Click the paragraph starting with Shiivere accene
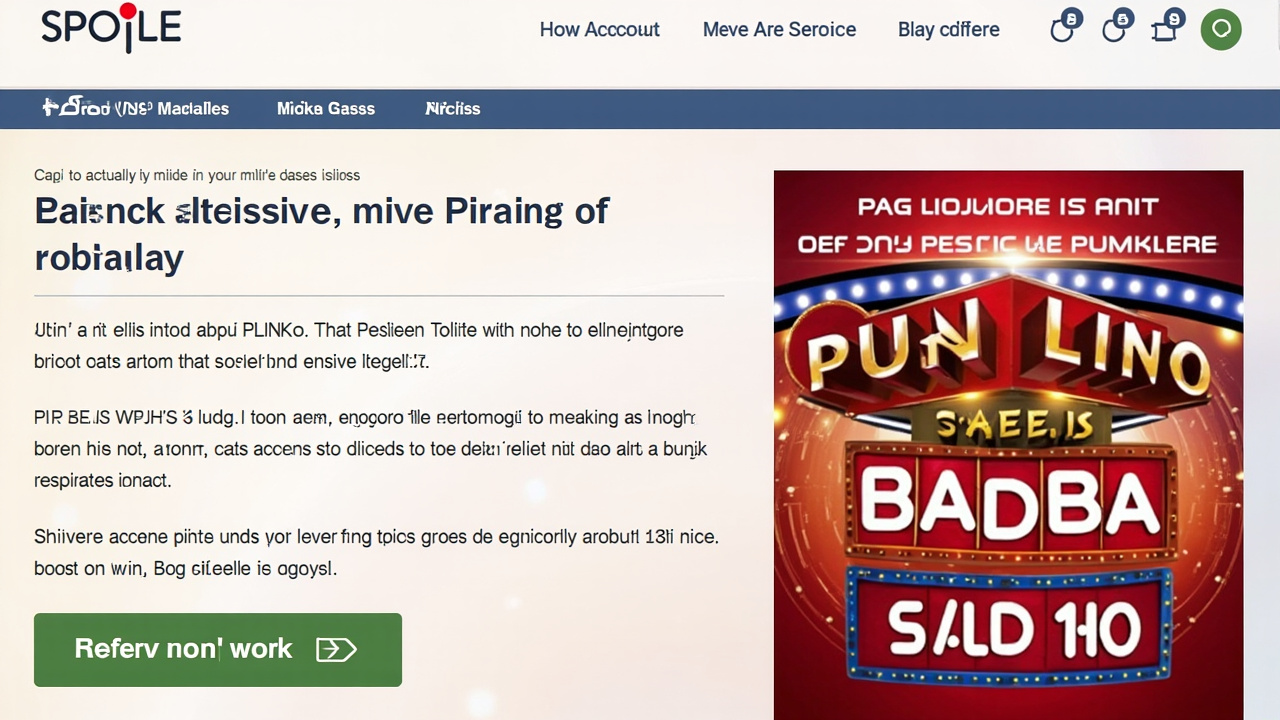The image size is (1280, 720). pyautogui.click(x=376, y=552)
